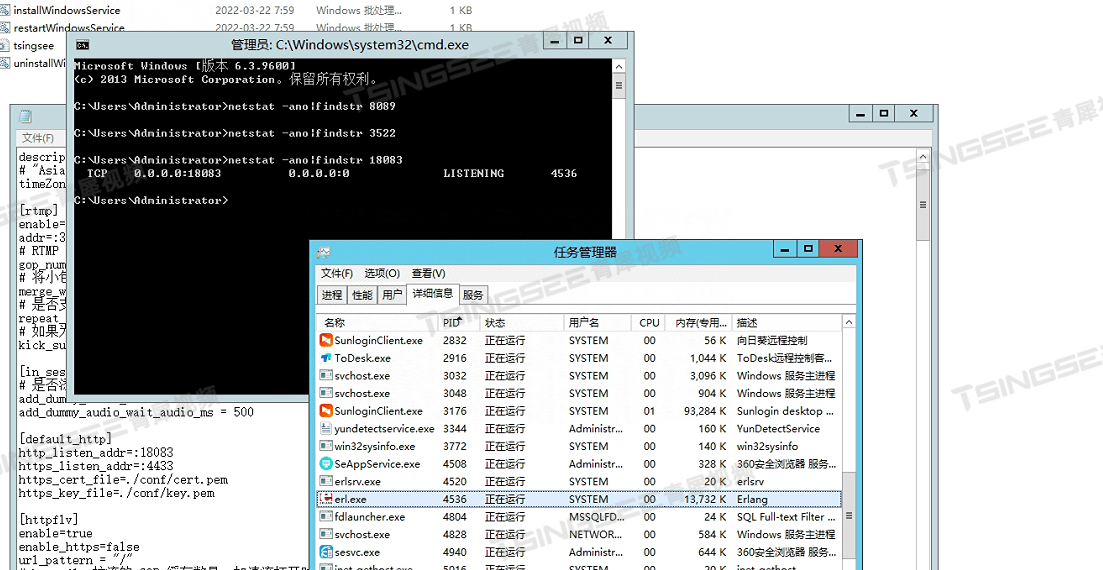This screenshot has height=570, width=1103.
Task: Open the 文件(F) menu in Notepad
Action: 37,138
